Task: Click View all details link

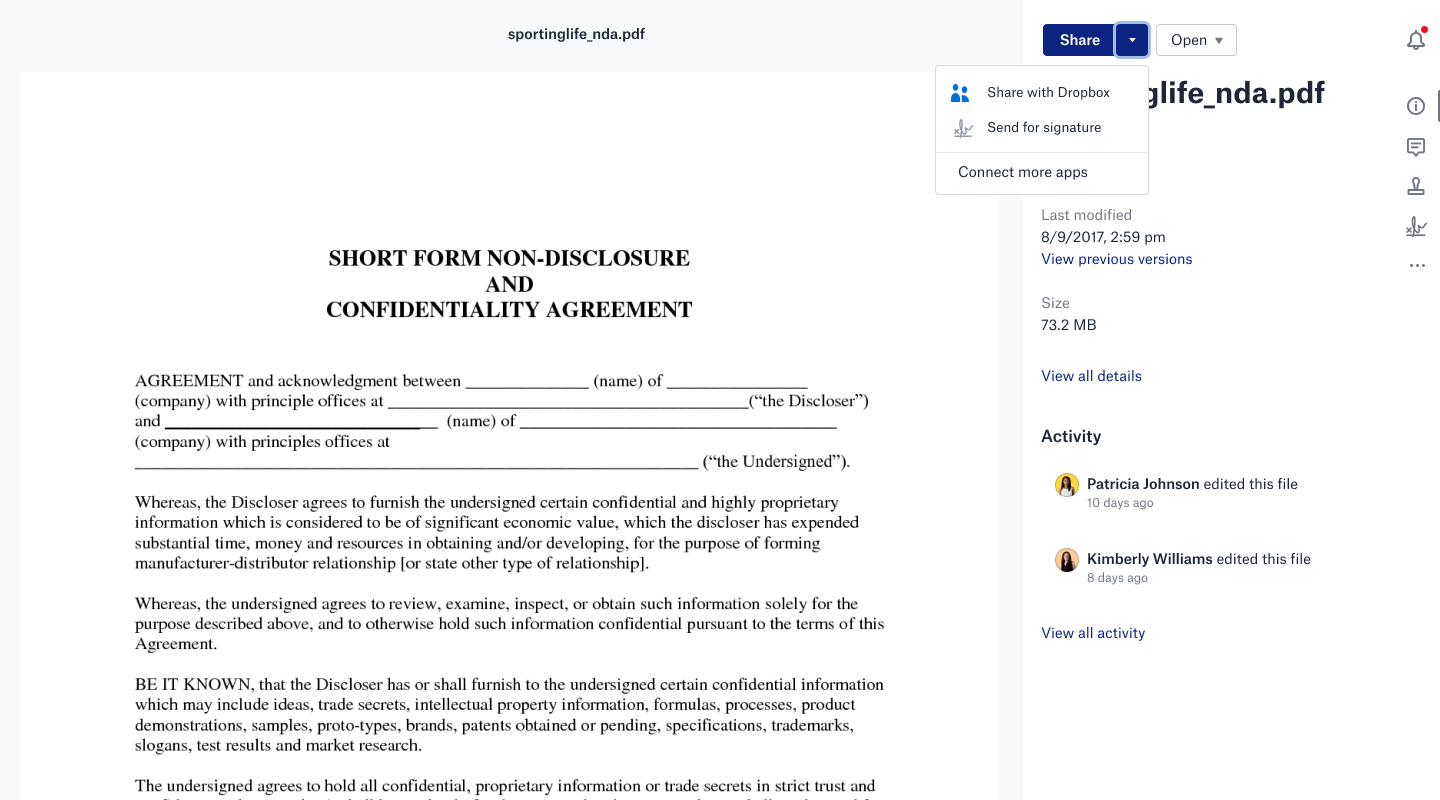Action: 1091,376
